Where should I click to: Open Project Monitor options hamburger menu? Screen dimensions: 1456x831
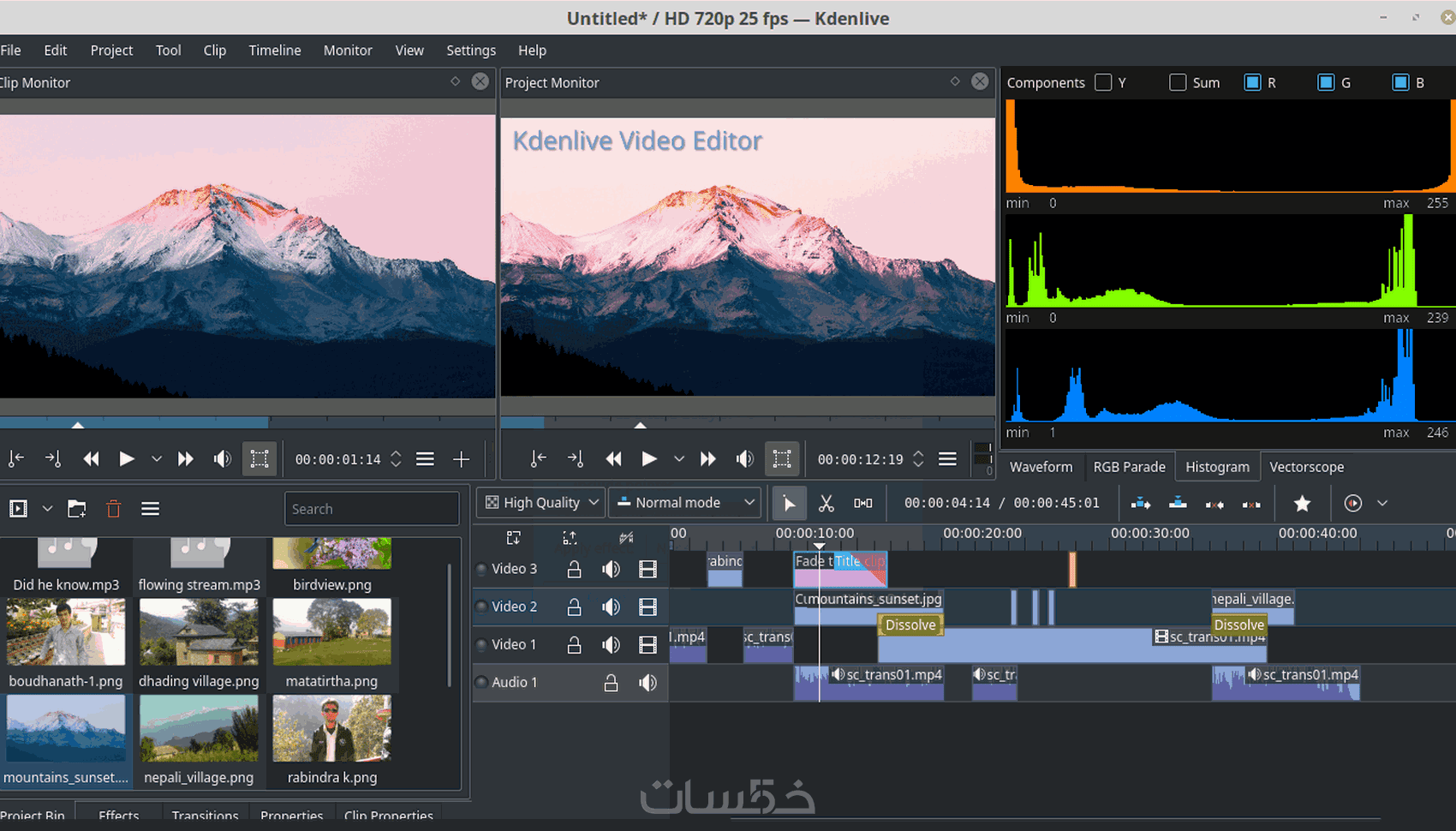947,459
